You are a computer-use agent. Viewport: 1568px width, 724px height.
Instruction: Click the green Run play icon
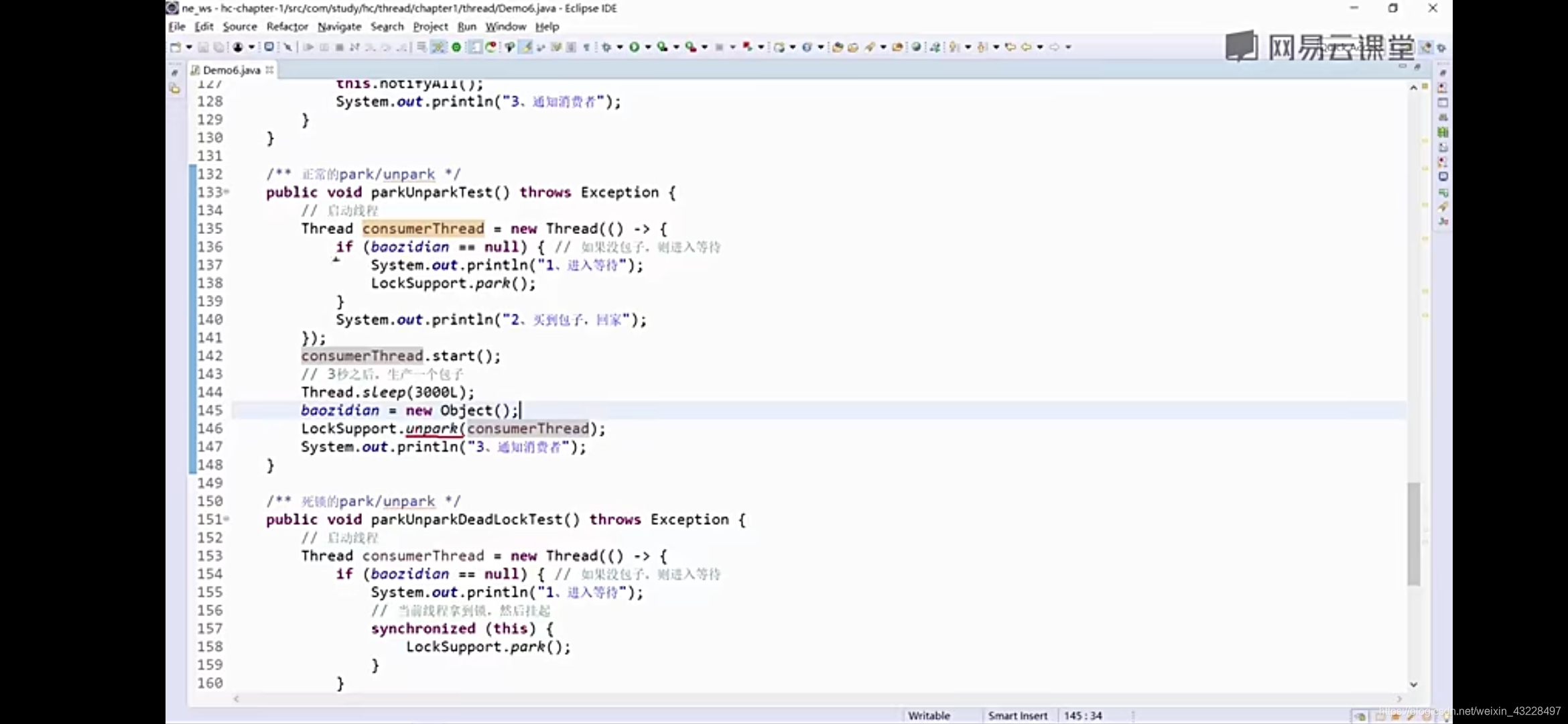tap(634, 47)
